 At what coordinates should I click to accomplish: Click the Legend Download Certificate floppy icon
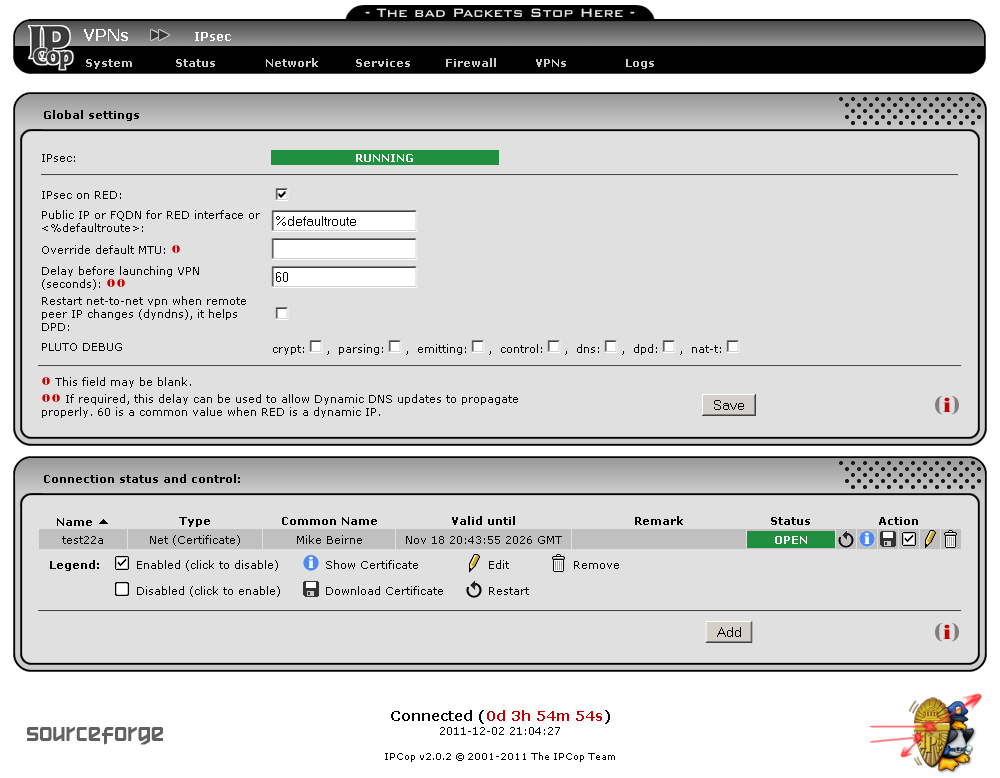coord(311,589)
